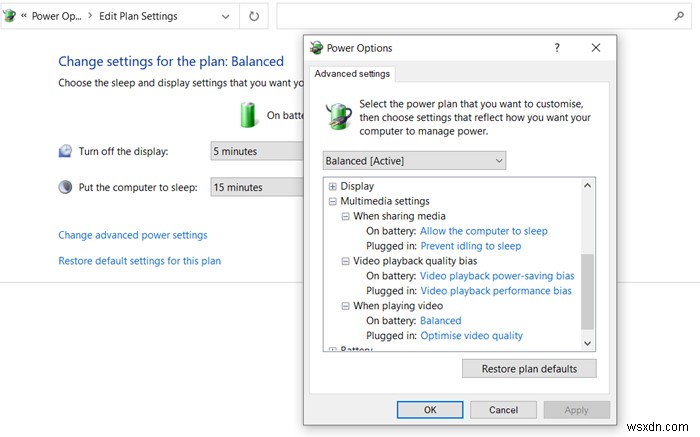
Task: Expand the Display tree node
Action: (x=333, y=186)
